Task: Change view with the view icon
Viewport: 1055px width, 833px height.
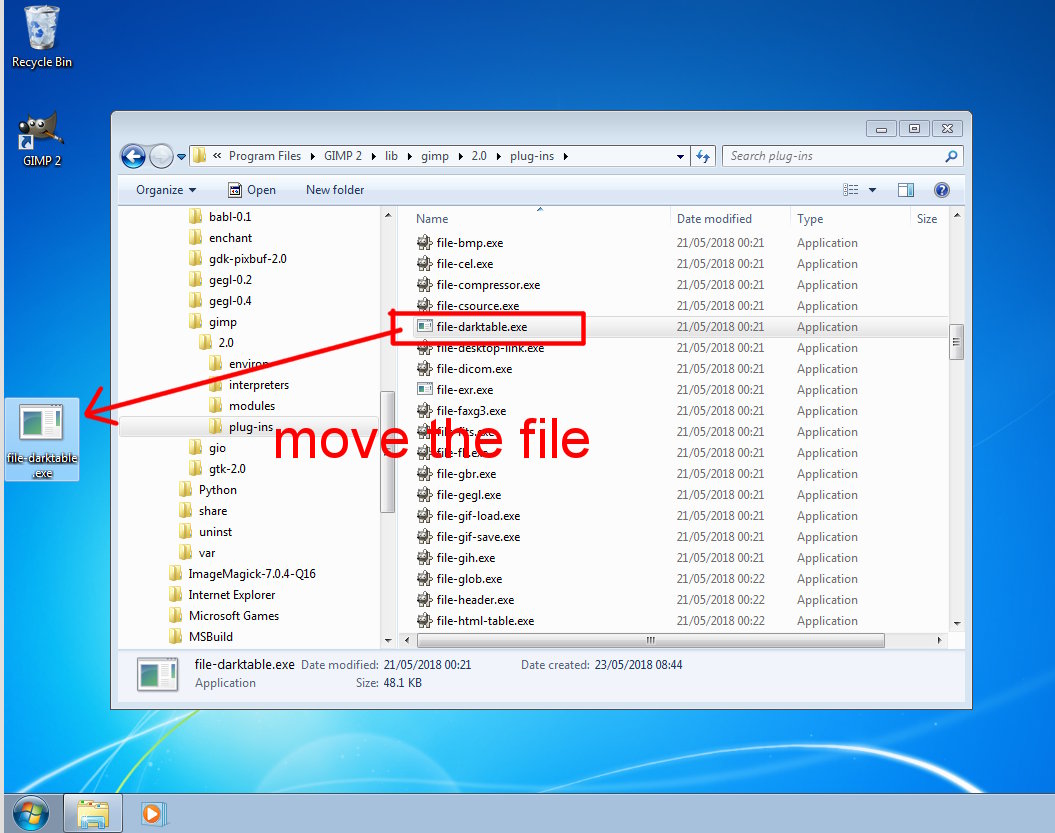Action: [x=850, y=190]
